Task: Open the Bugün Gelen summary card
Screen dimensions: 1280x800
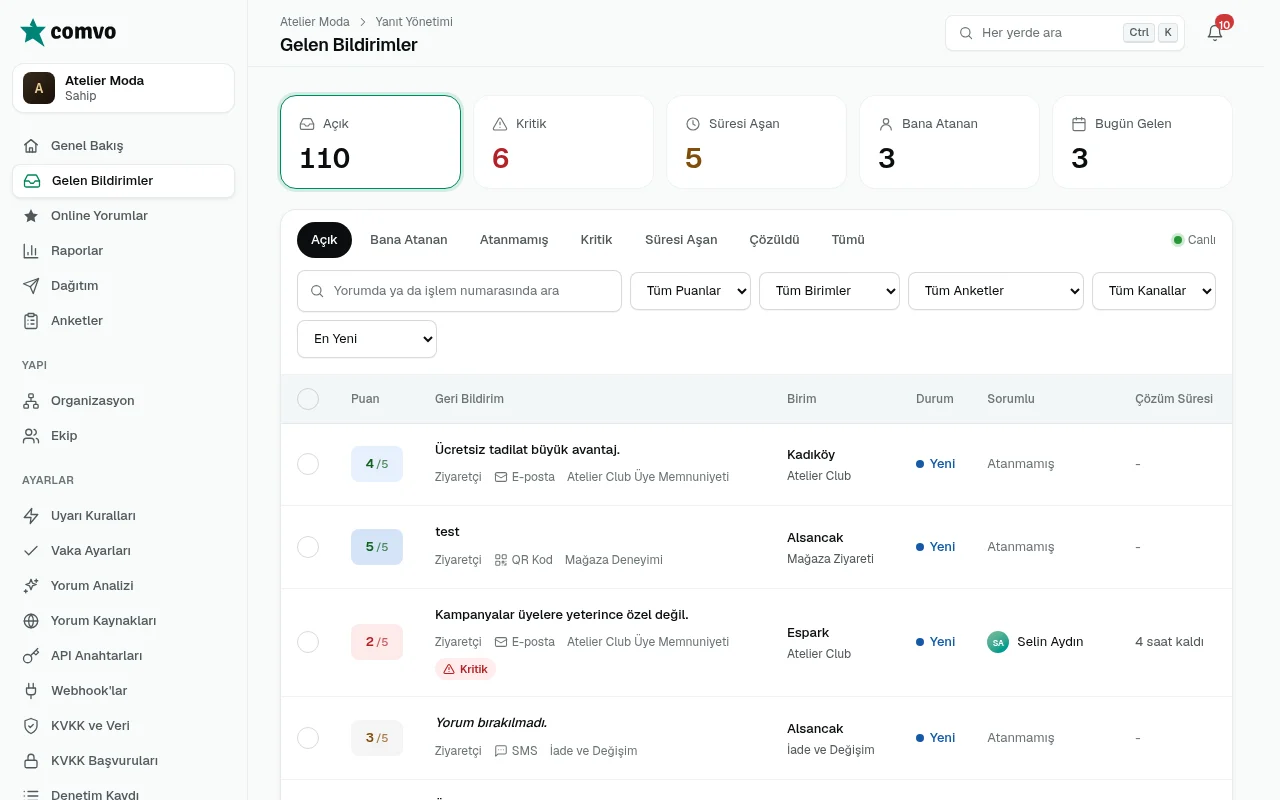Action: [x=1142, y=142]
